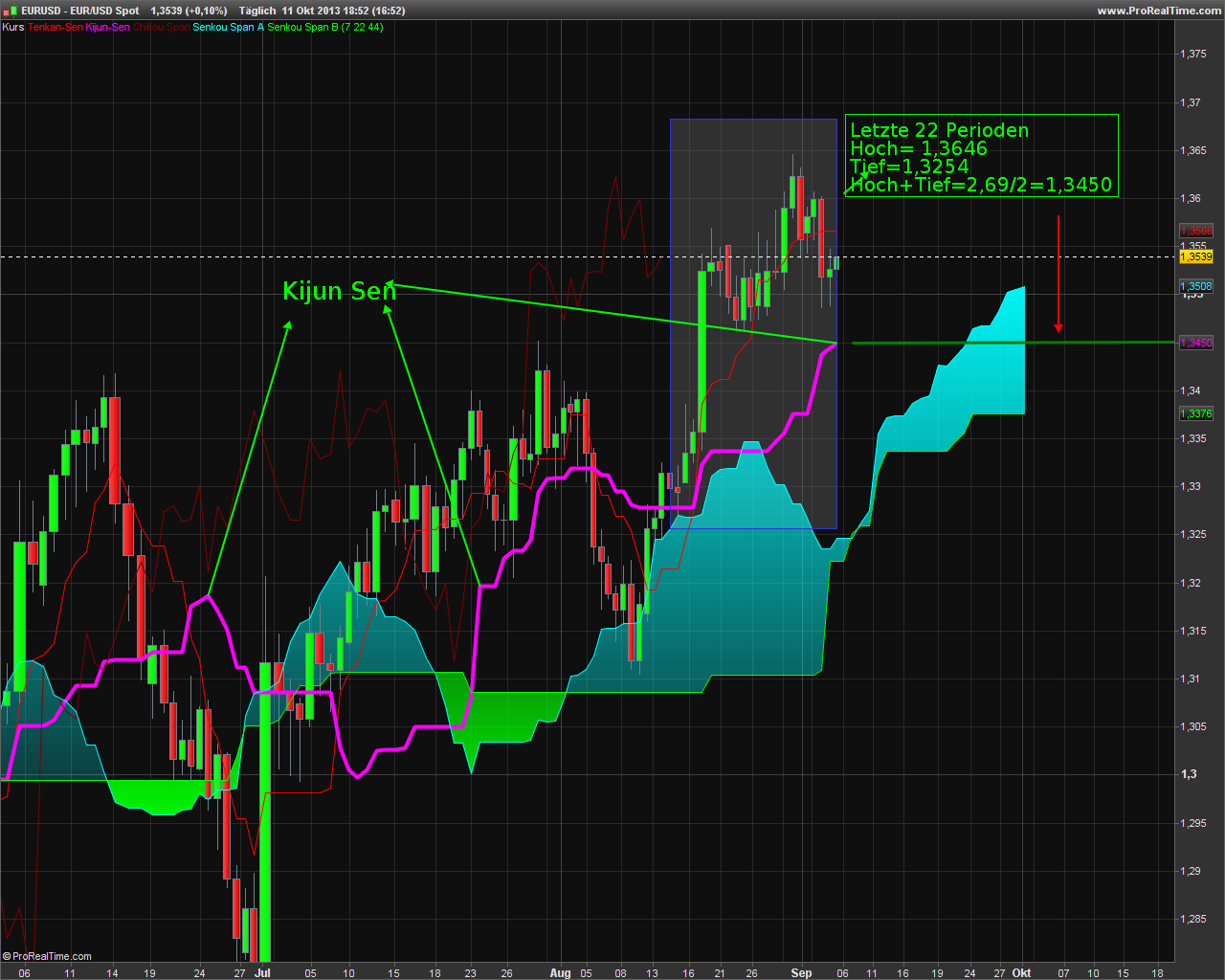The width and height of the screenshot is (1225, 980).
Task: Click the 1,32 price axis label
Action: pyautogui.click(x=1191, y=583)
